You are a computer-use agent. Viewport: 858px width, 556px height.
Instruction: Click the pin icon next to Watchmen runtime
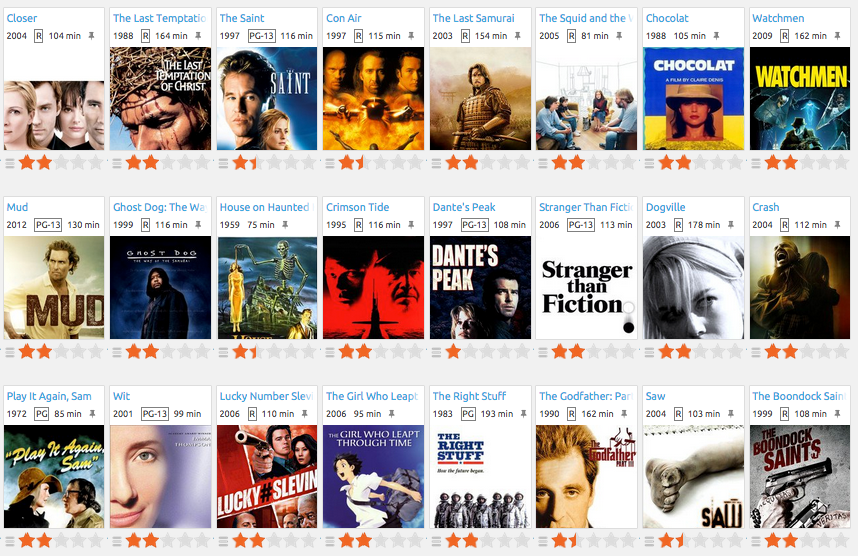[837, 36]
